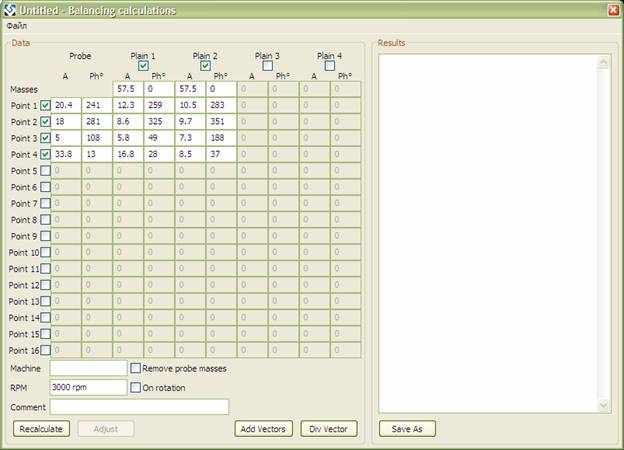Close the Balancing calculations window
The height and width of the screenshot is (450, 624).
click(614, 10)
